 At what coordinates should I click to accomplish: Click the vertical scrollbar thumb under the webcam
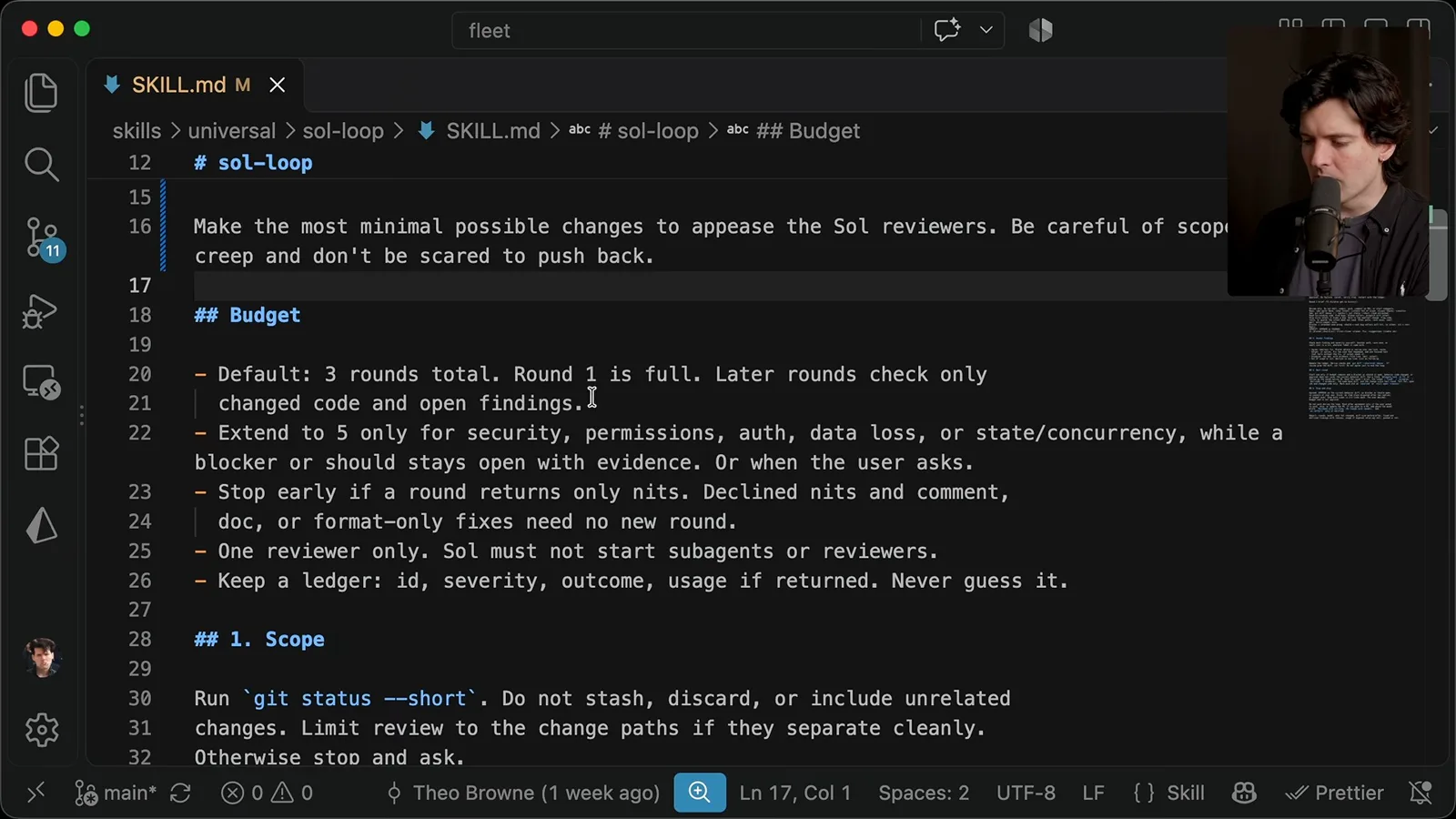tap(1437, 253)
